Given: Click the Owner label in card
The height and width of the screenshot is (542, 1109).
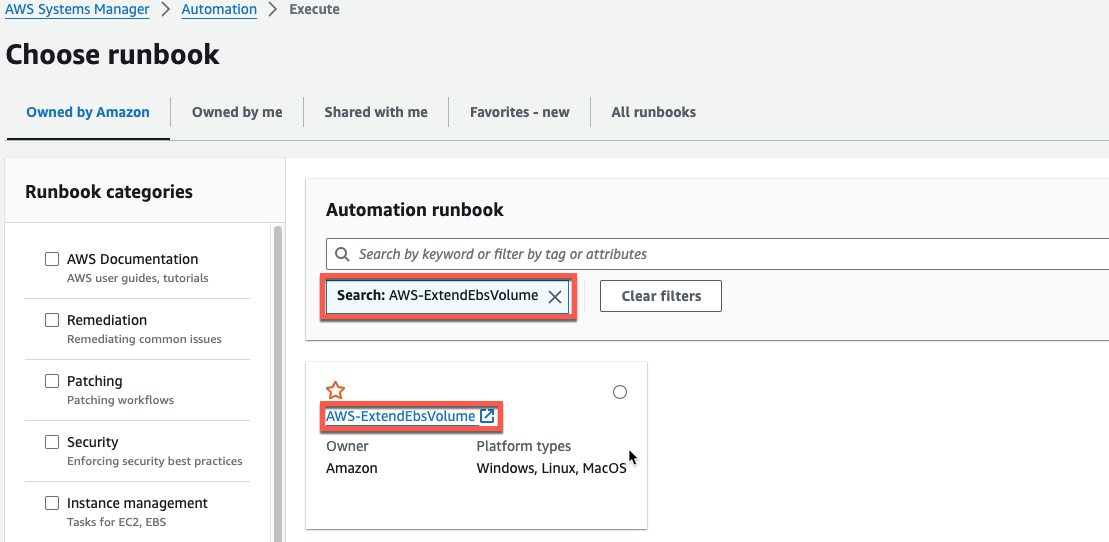Looking at the screenshot, I should (347, 446).
